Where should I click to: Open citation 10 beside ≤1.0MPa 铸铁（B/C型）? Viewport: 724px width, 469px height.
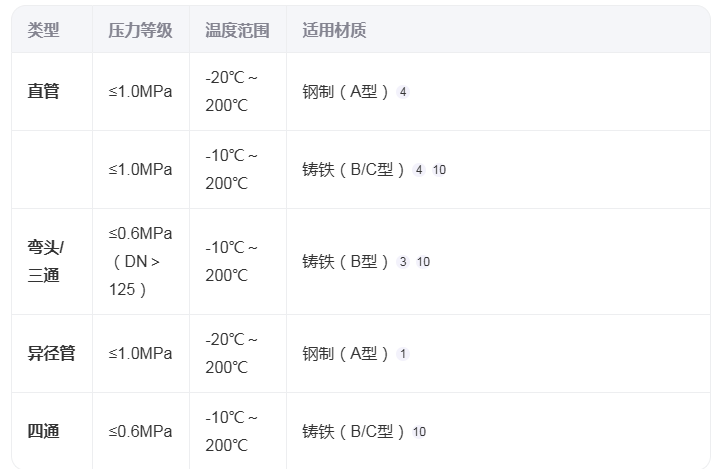(x=439, y=170)
